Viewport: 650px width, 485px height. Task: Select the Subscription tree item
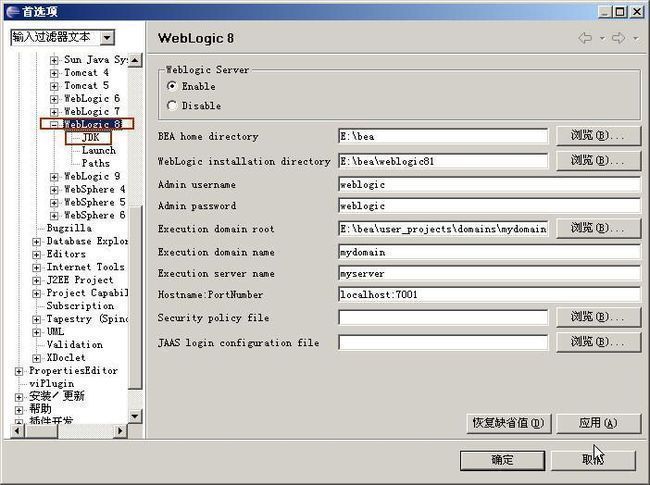pyautogui.click(x=80, y=306)
